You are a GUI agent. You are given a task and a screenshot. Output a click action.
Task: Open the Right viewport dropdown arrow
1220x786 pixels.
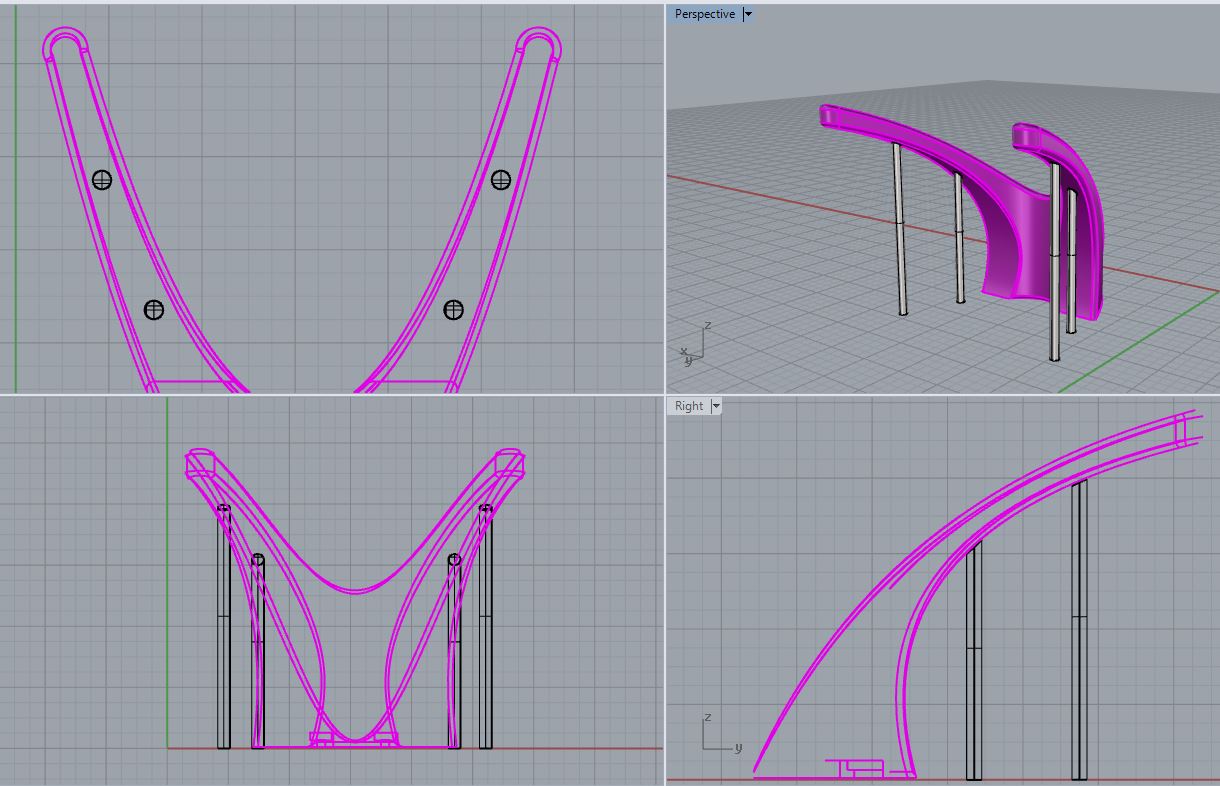tap(716, 406)
